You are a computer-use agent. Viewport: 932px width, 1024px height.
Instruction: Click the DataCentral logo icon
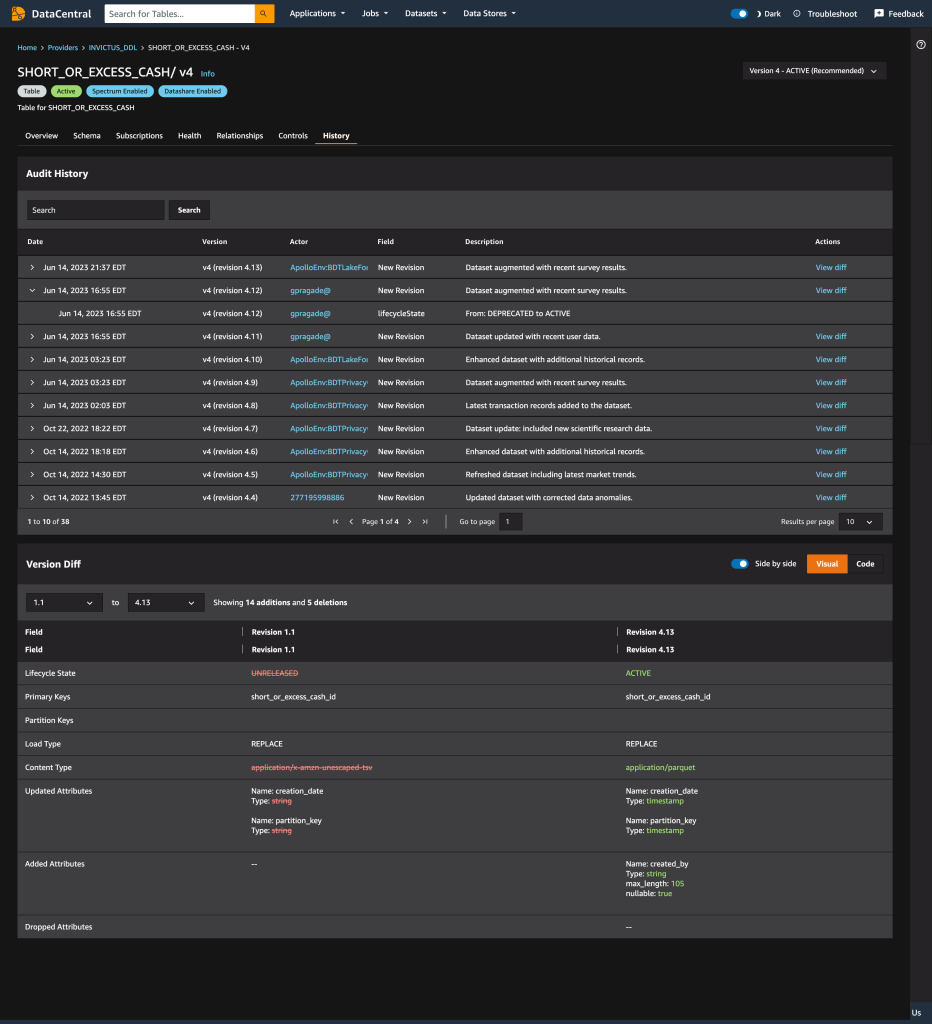click(x=18, y=13)
